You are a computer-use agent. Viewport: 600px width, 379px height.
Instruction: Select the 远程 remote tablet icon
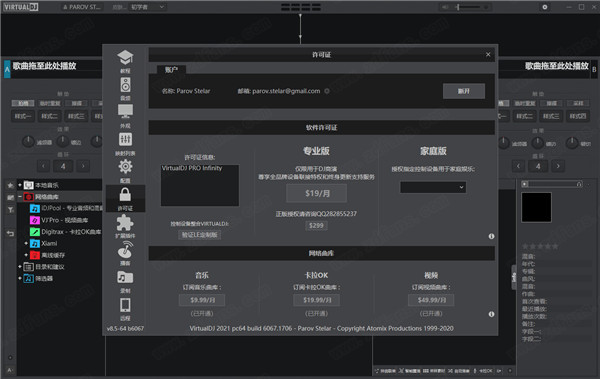125,309
